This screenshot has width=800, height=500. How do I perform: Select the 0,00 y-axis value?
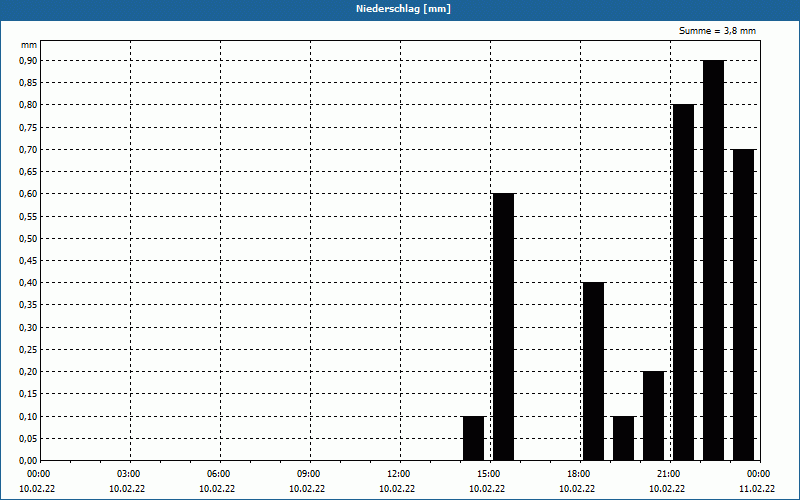pyautogui.click(x=28, y=461)
